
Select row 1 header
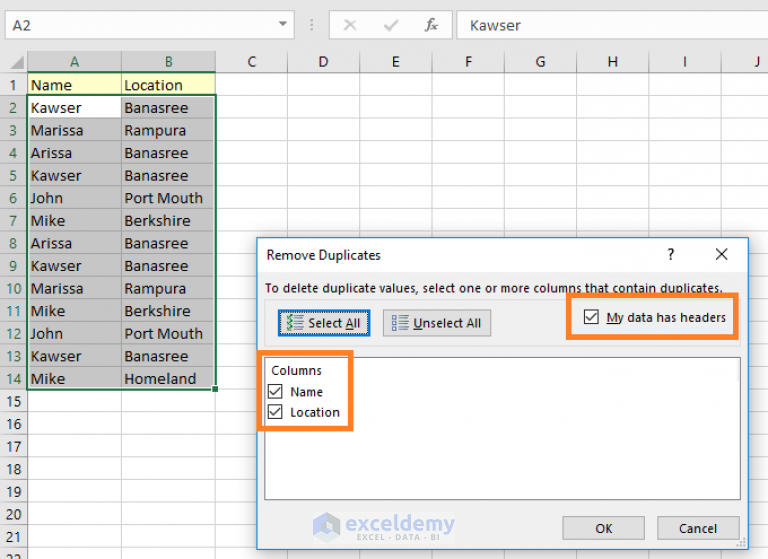tap(13, 85)
